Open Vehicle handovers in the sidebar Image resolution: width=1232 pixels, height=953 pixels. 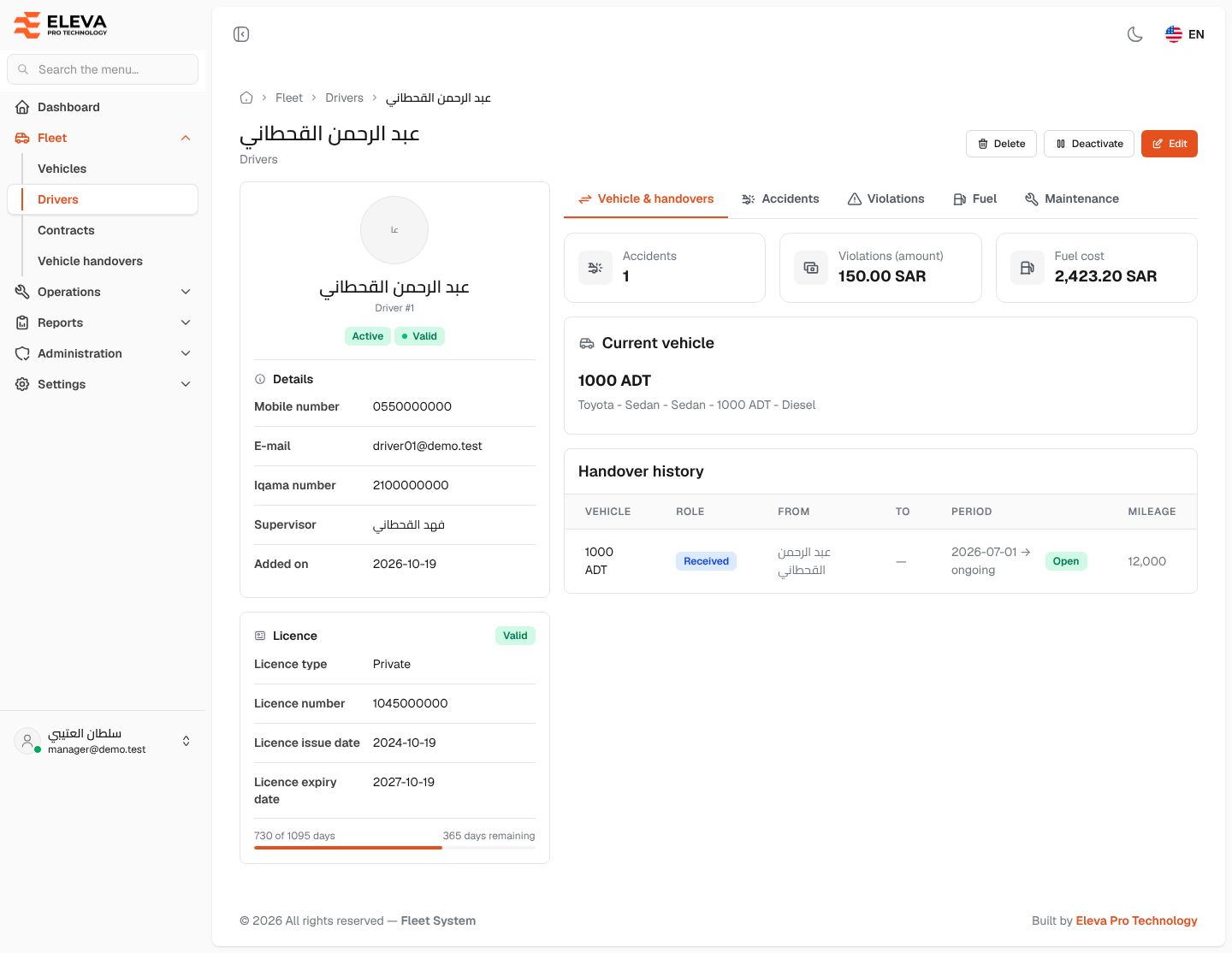point(90,261)
